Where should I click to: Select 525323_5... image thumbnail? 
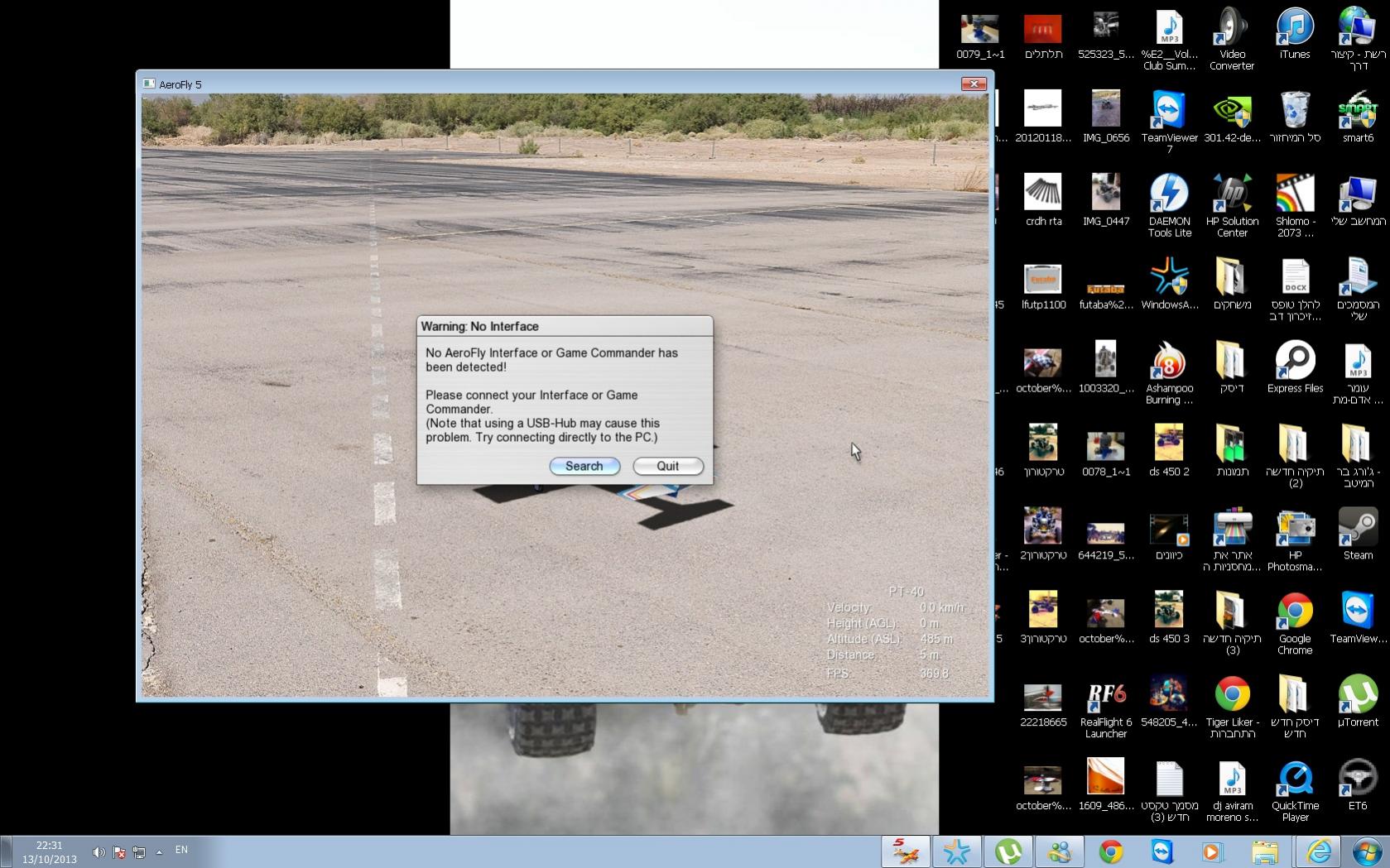point(1106,35)
